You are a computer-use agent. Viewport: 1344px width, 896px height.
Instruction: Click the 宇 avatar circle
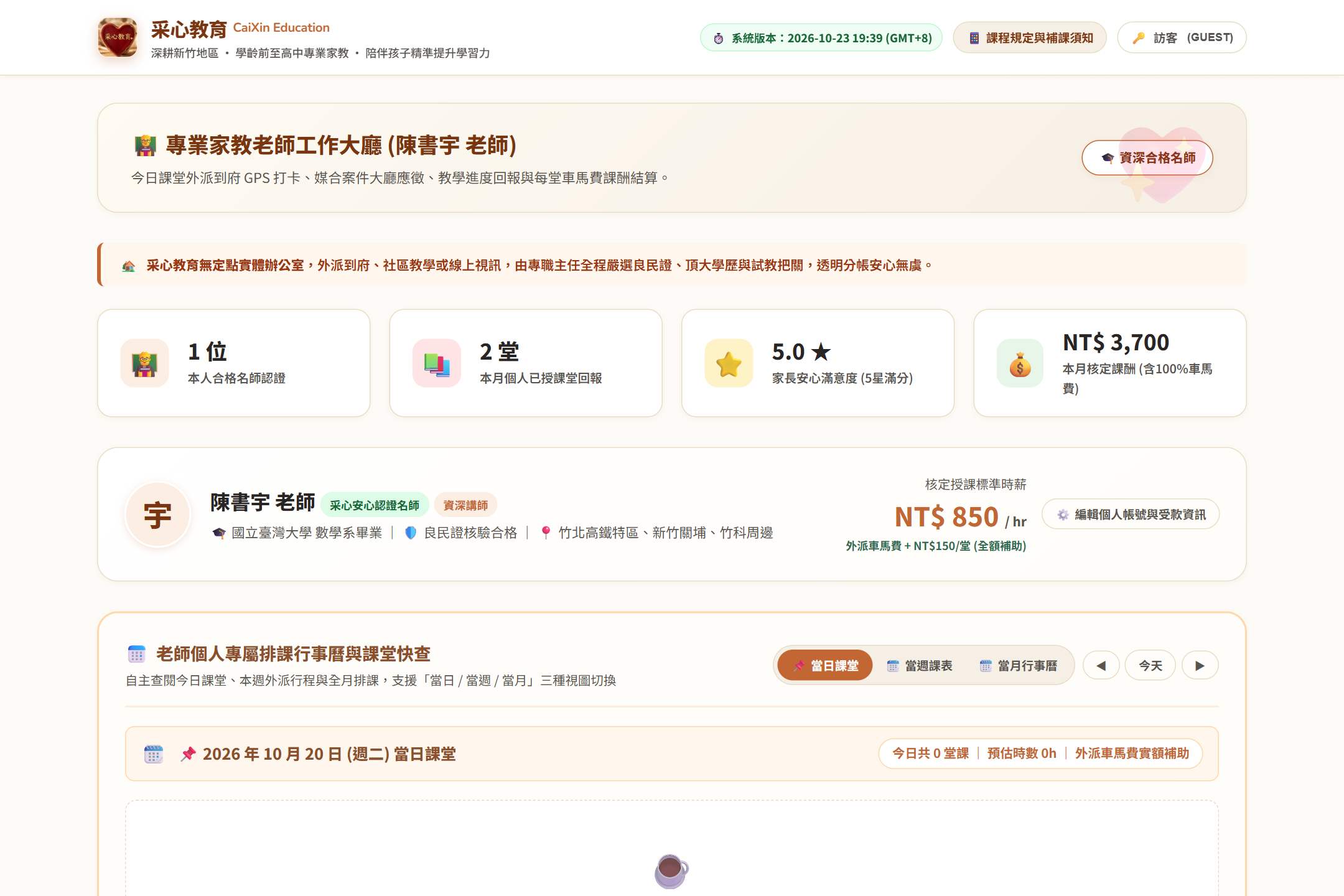[x=158, y=515]
